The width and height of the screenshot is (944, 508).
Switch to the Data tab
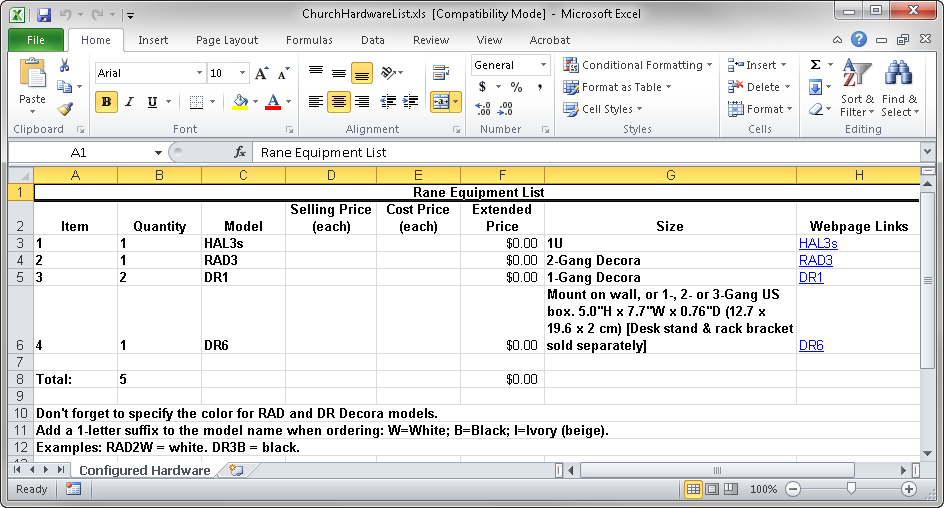coord(373,40)
